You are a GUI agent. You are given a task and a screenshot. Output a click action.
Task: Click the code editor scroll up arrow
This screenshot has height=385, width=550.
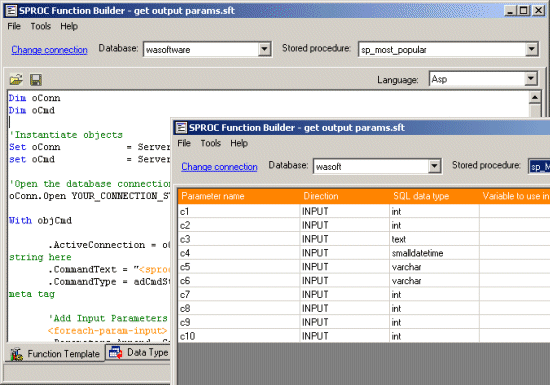(x=535, y=97)
